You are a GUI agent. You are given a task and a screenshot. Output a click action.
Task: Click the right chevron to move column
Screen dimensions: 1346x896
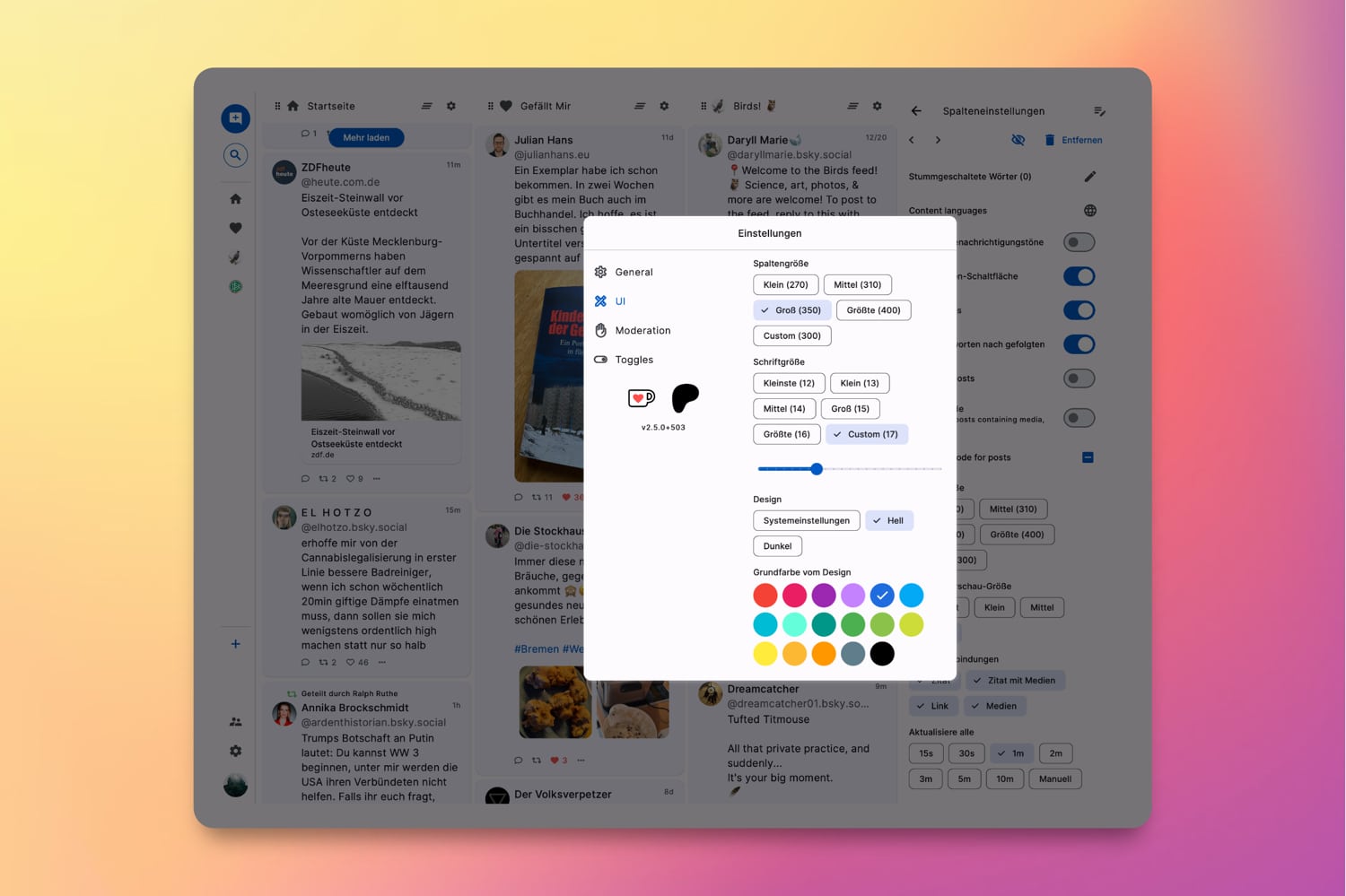(x=939, y=140)
